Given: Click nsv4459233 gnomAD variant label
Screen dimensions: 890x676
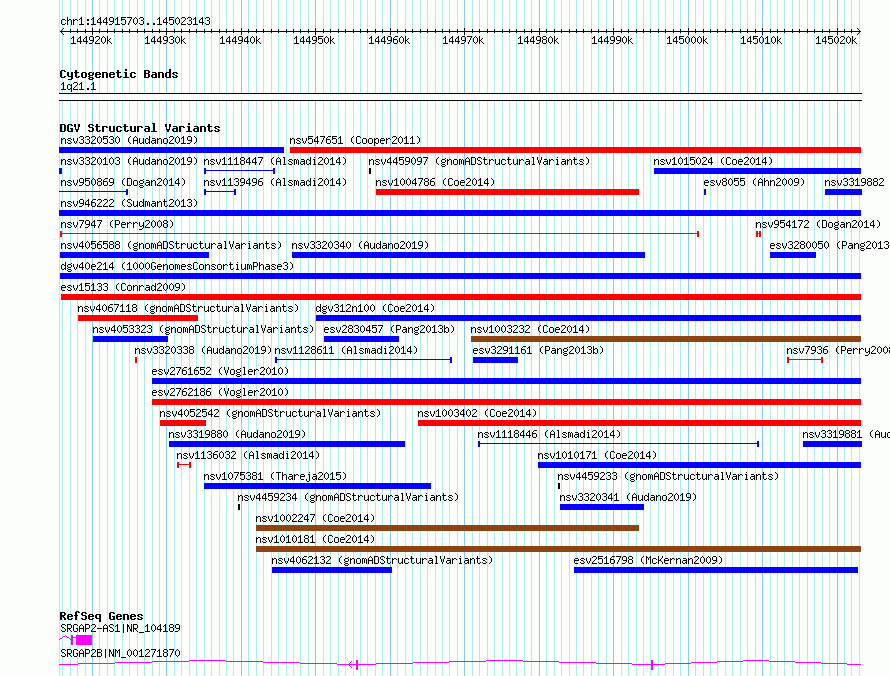Looking at the screenshot, I should (x=668, y=476).
